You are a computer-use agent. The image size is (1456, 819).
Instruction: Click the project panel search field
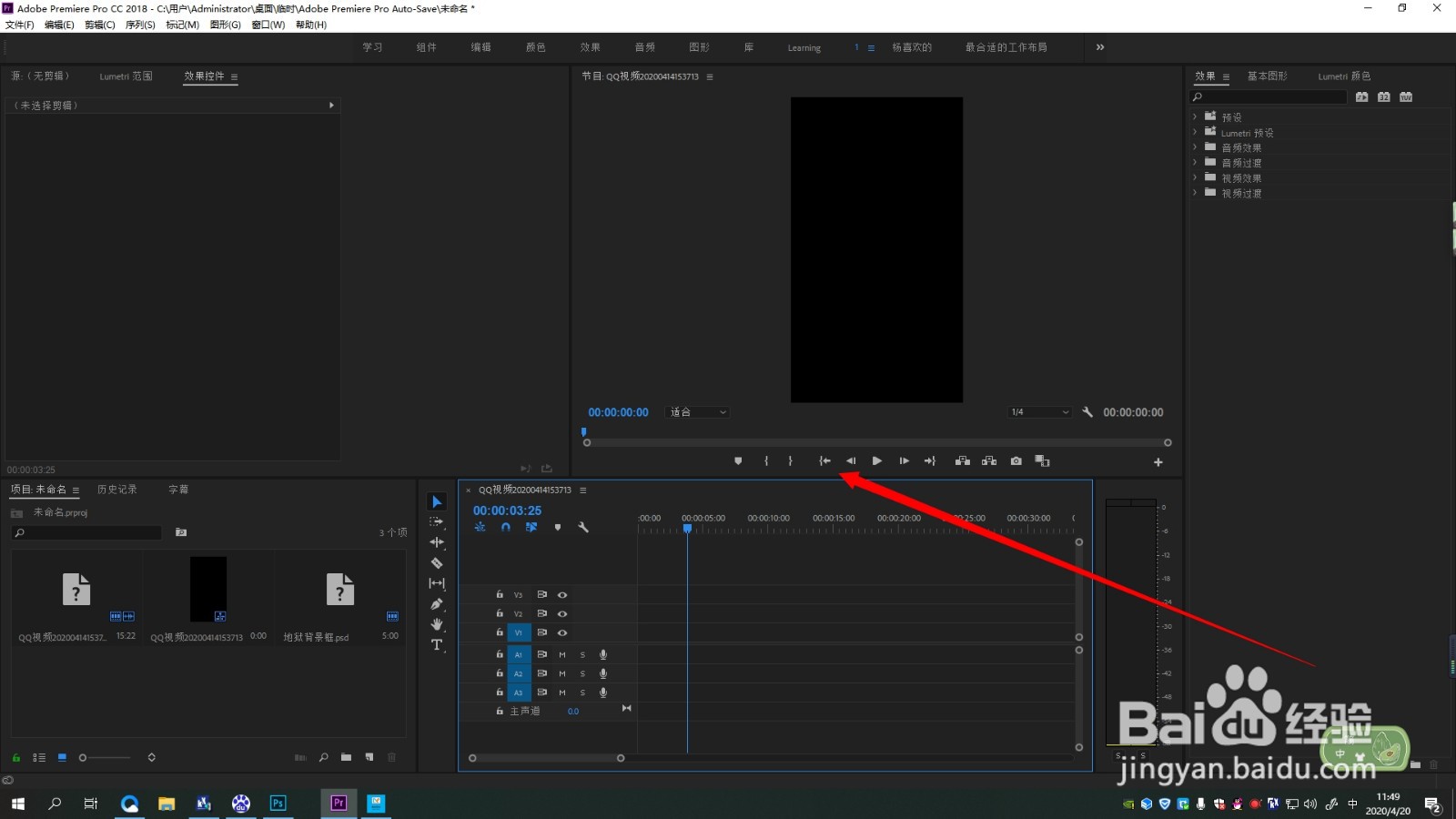click(x=86, y=532)
